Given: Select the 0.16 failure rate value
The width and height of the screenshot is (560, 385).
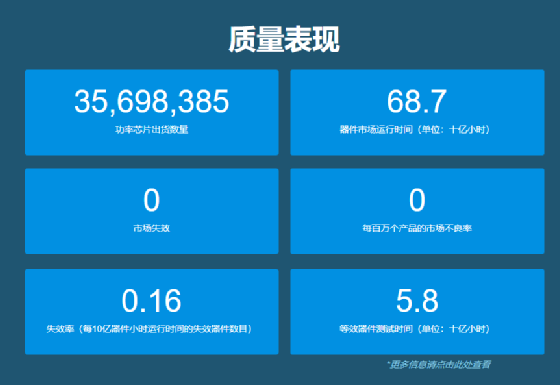Looking at the screenshot, I should click(151, 301).
